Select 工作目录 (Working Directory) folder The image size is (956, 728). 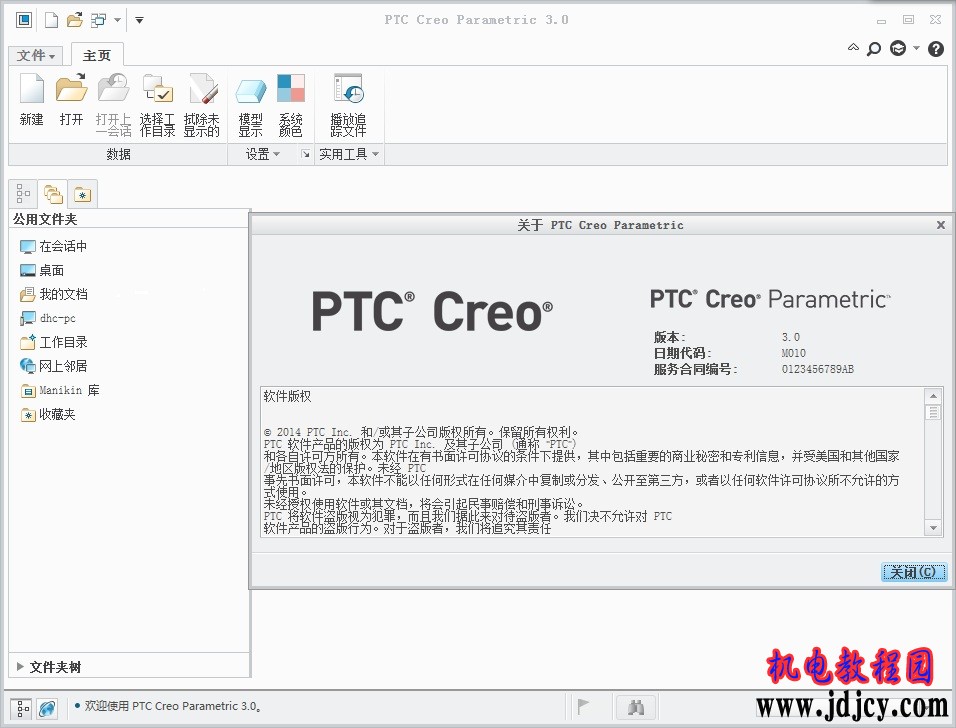(x=54, y=342)
